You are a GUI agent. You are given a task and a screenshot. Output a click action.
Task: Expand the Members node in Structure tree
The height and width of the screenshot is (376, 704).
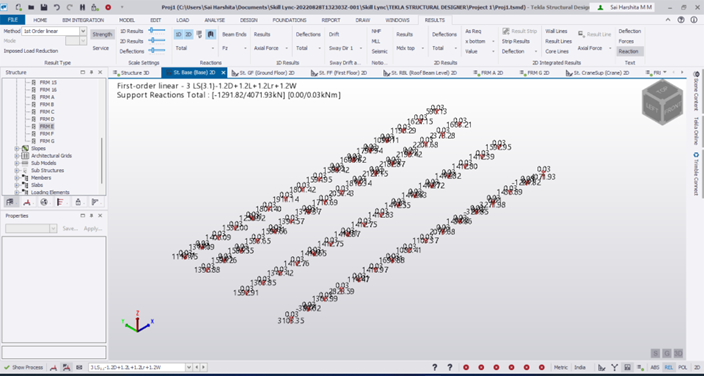pos(17,178)
